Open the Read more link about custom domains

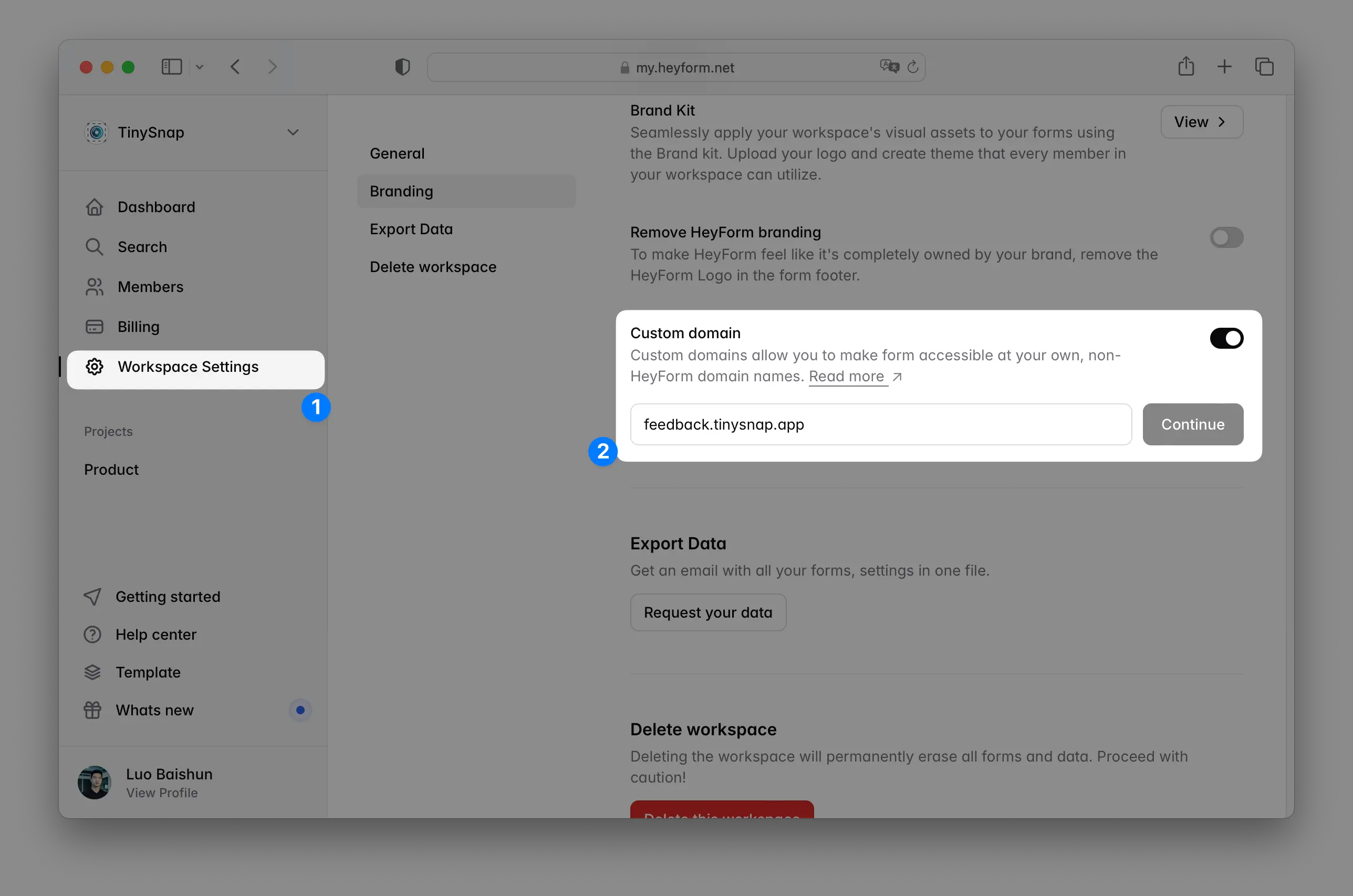coord(848,376)
